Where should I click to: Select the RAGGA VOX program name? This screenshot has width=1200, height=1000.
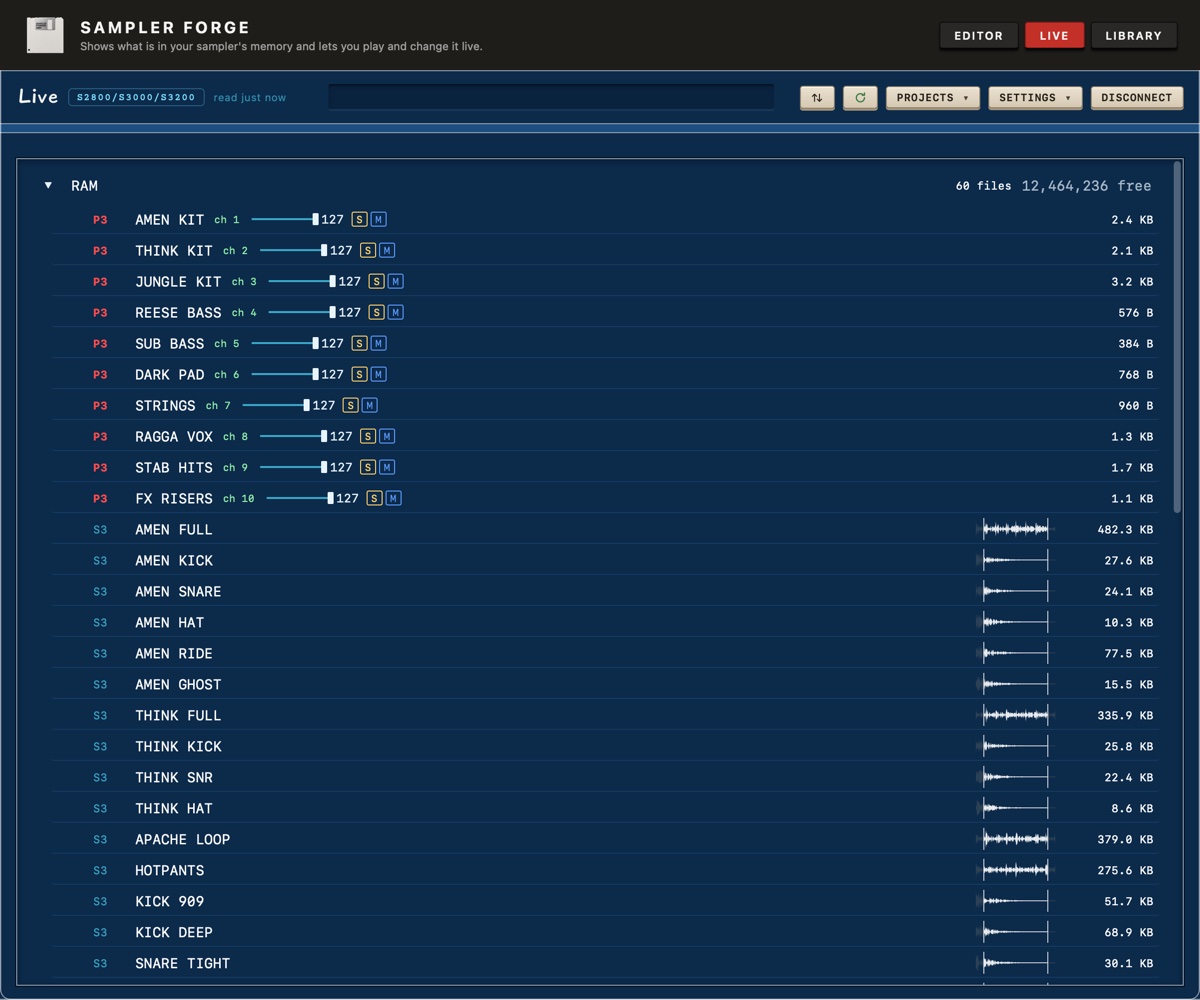click(174, 436)
